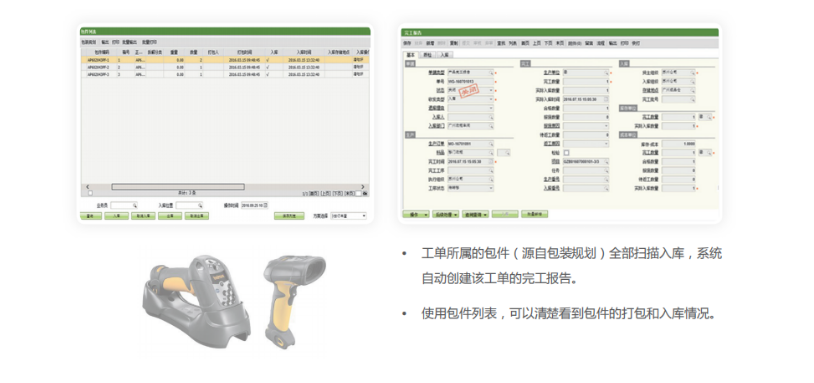Screen dimensions: 814x383
Task: Tick the 检验 checkbox in the completion report
Action: click(x=566, y=153)
